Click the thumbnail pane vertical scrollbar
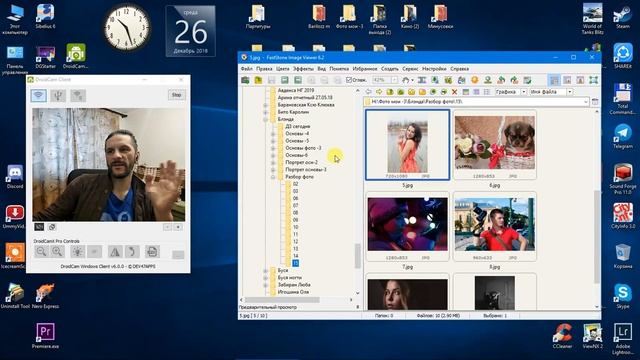Screen dimensions: 640x360 (597, 237)
